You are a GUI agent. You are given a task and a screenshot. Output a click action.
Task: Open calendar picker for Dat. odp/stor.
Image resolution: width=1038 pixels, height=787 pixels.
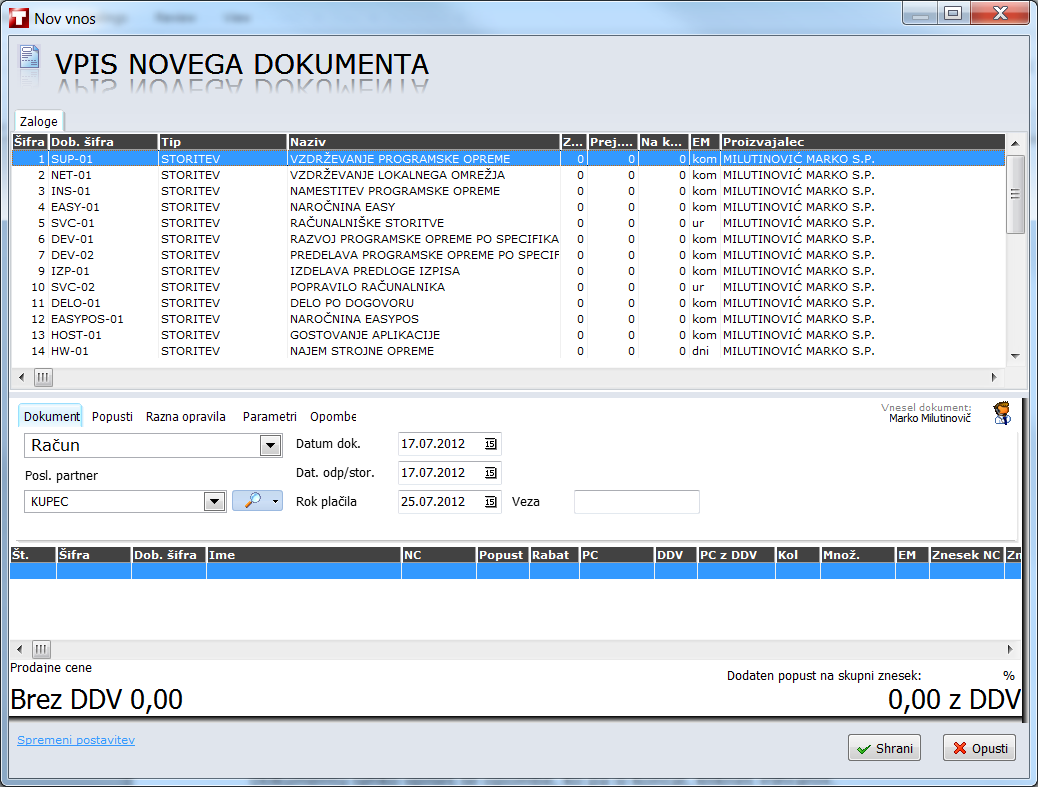[491, 473]
